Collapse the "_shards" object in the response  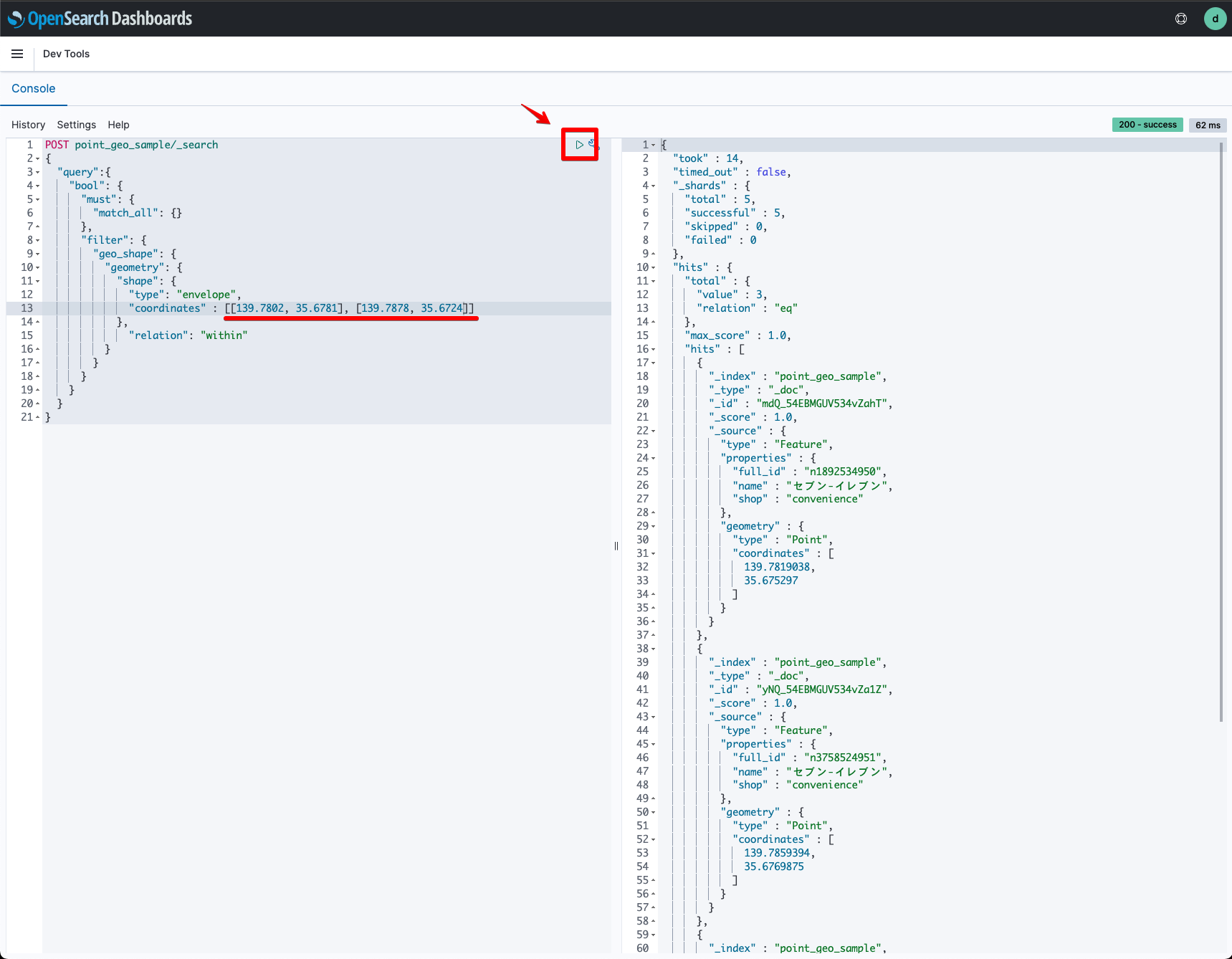[x=654, y=186]
